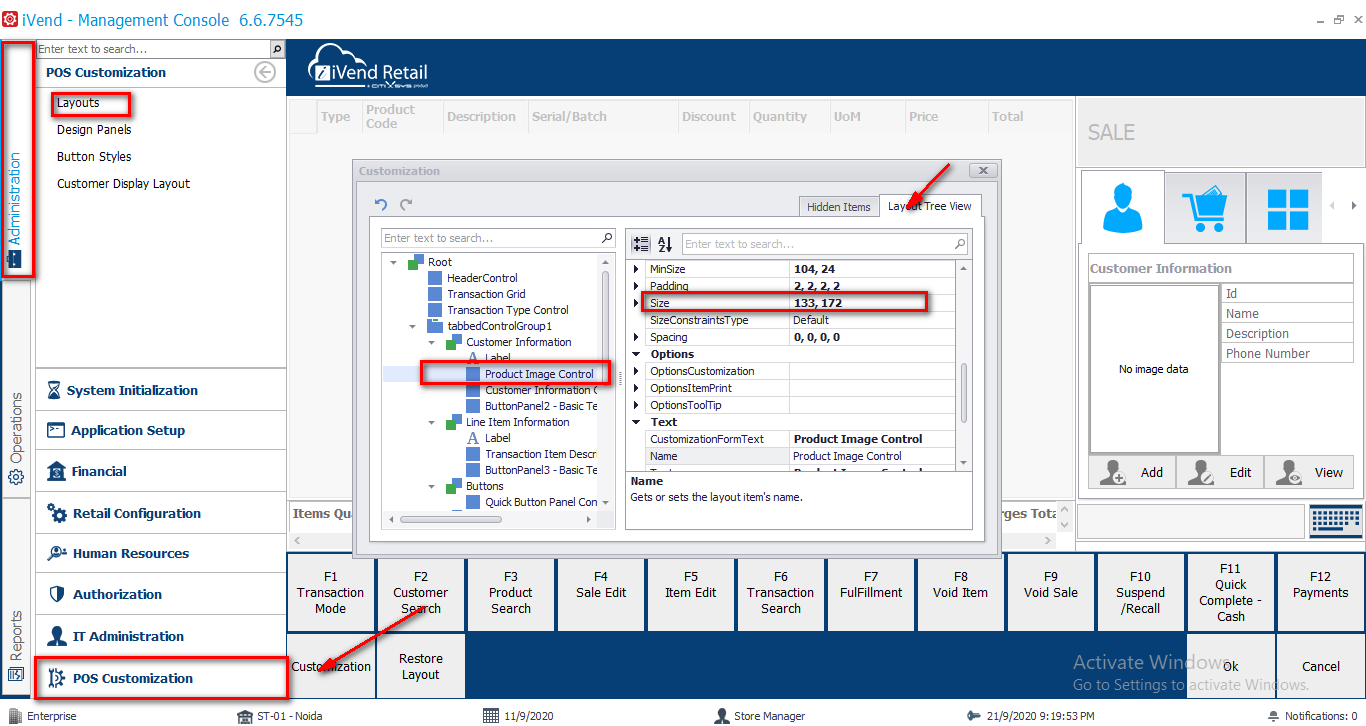Collapse the Line Item Information tree node
Screen dimensions: 1366x726
click(431, 422)
